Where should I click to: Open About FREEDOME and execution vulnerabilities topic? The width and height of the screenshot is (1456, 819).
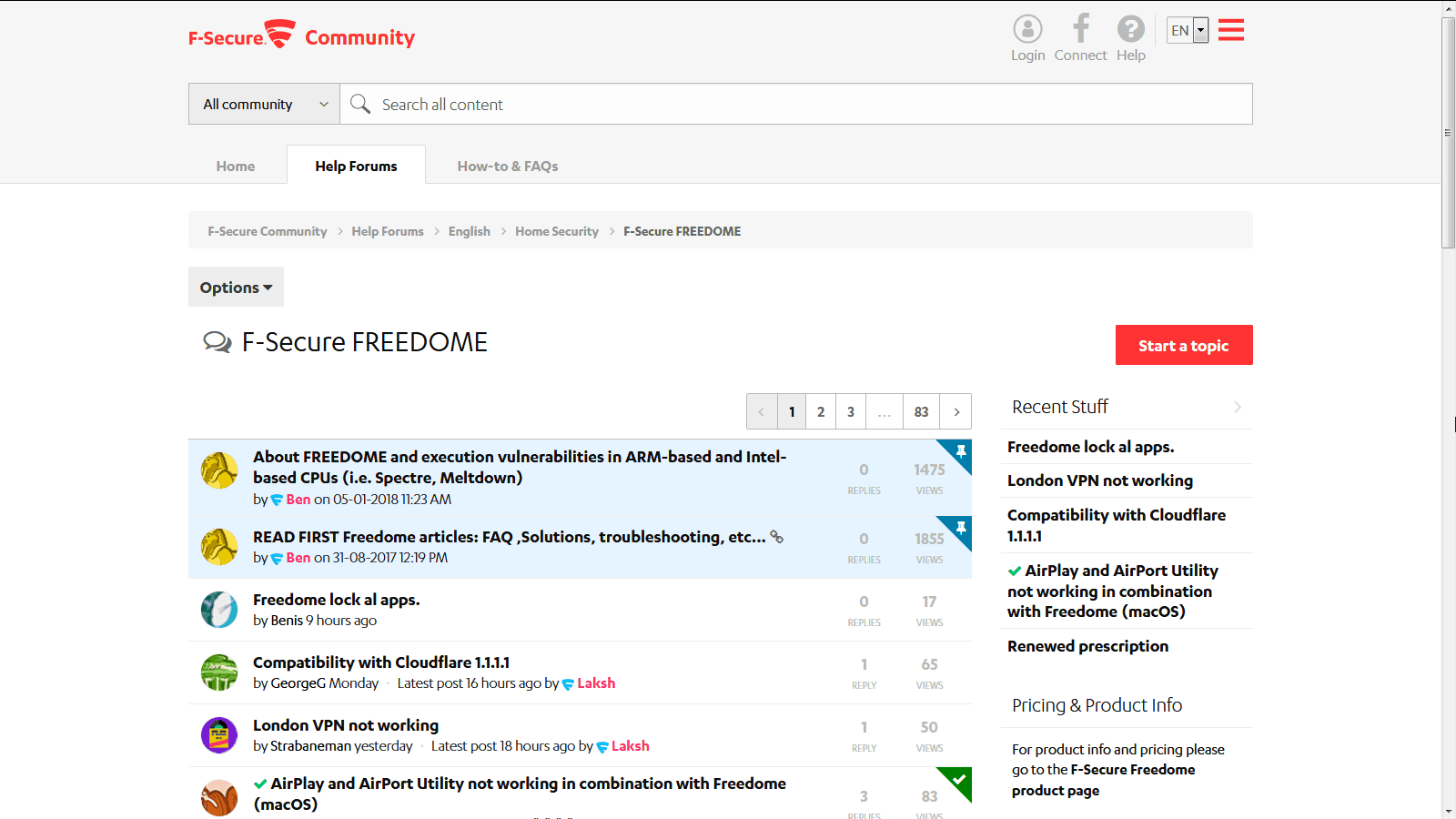coord(520,467)
